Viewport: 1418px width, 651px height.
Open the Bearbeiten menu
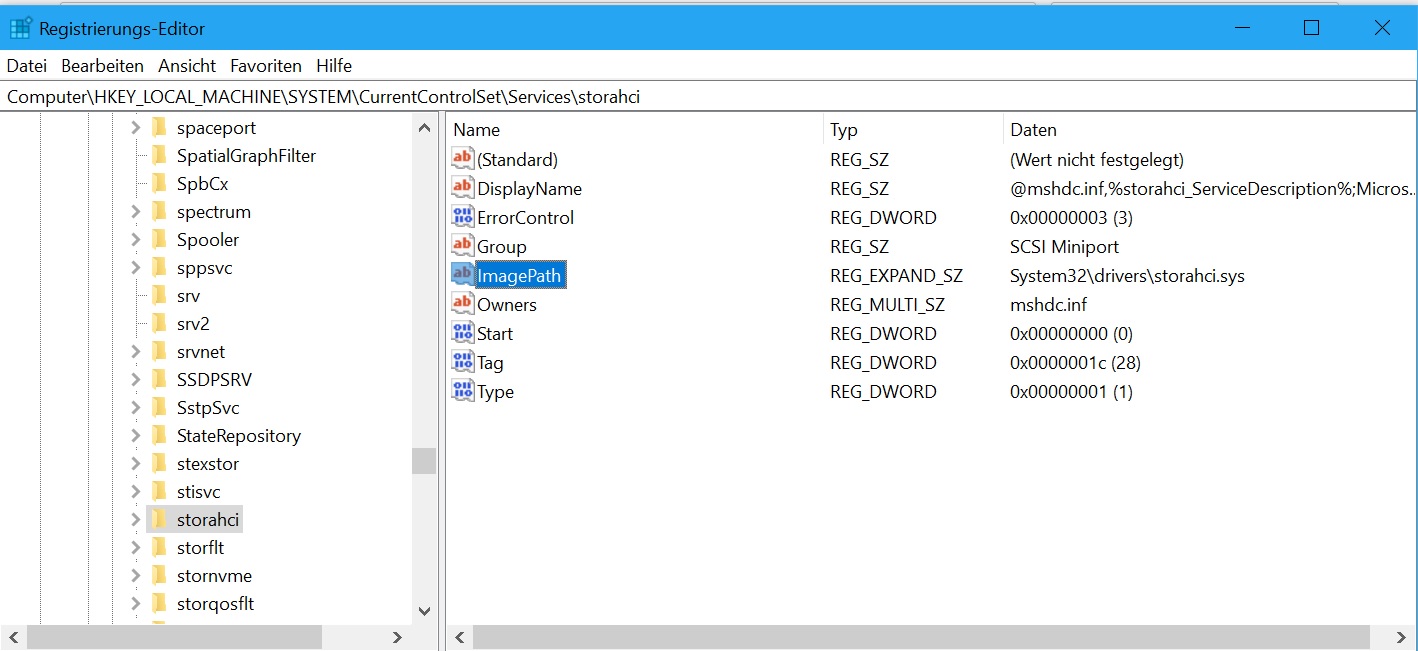pos(102,65)
